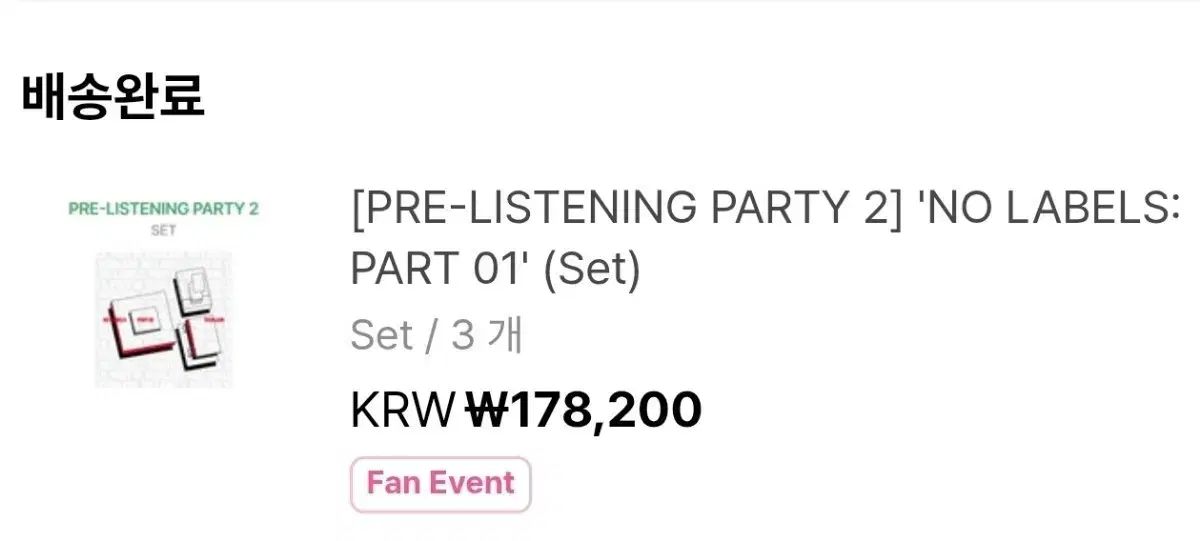Screen dimensions: 1200x541
Task: Click the KRW currency label
Action: [402, 410]
